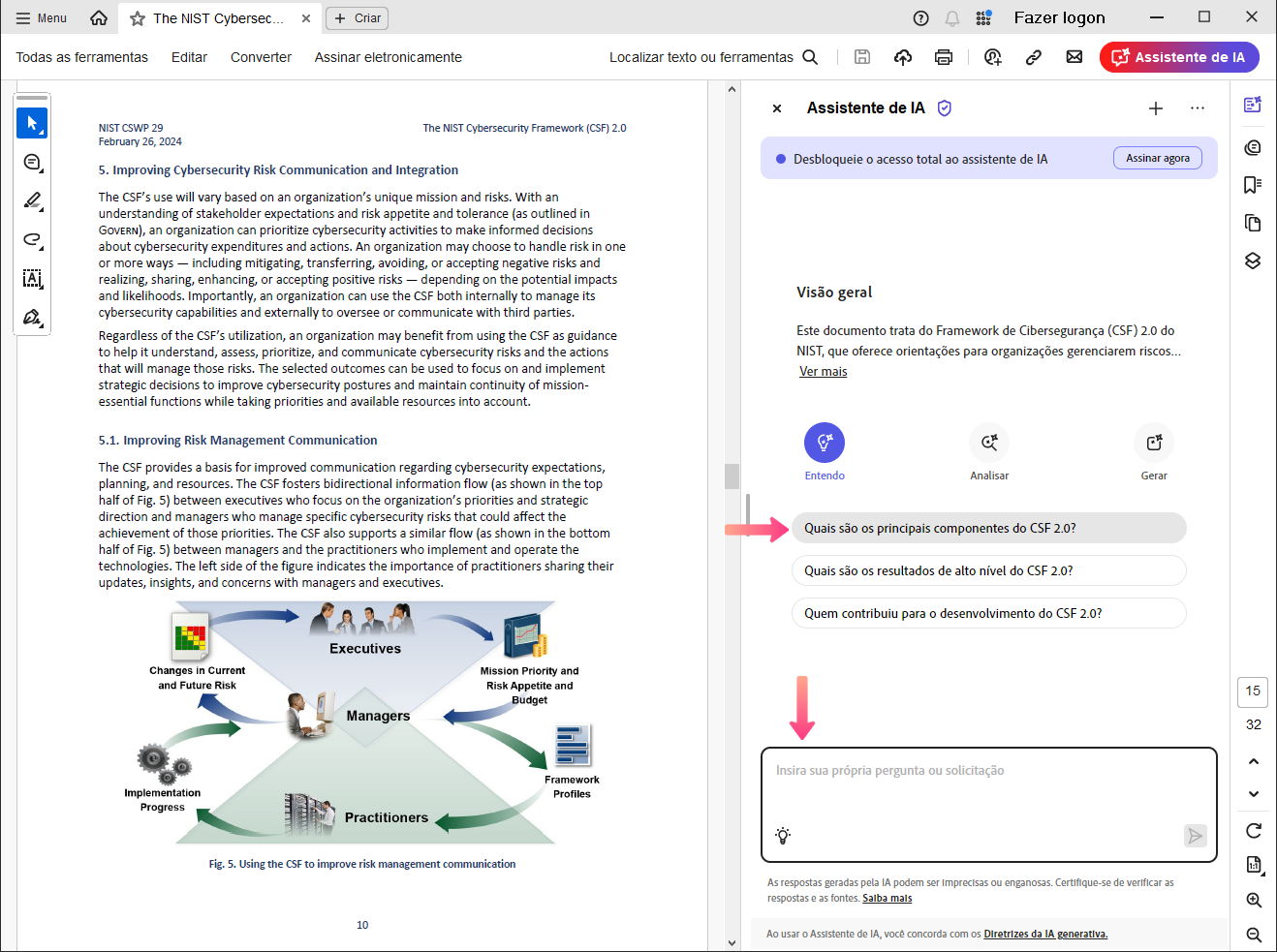Click the copy link icon
The height and width of the screenshot is (952, 1277).
click(1034, 57)
